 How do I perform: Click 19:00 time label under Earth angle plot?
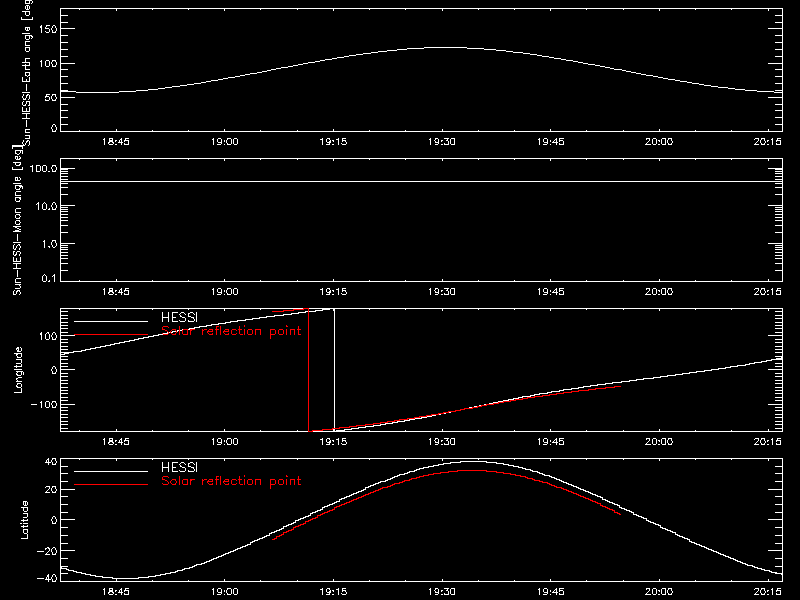[224, 142]
